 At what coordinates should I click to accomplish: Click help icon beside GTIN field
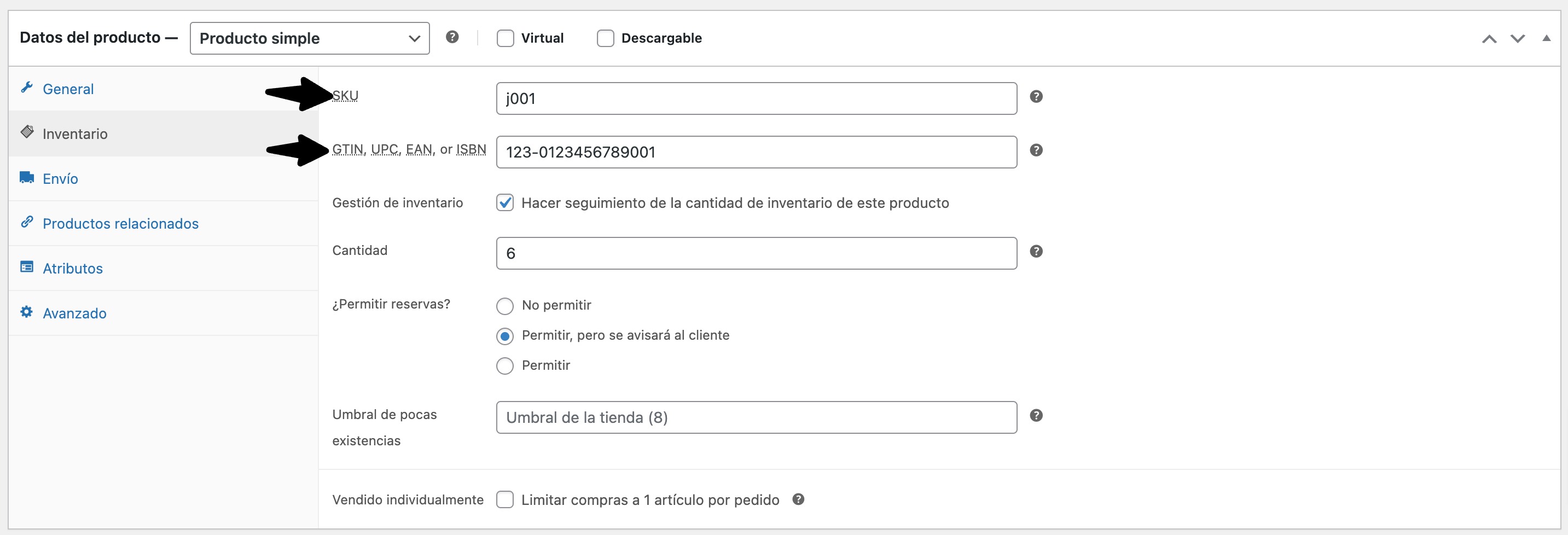coord(1036,150)
